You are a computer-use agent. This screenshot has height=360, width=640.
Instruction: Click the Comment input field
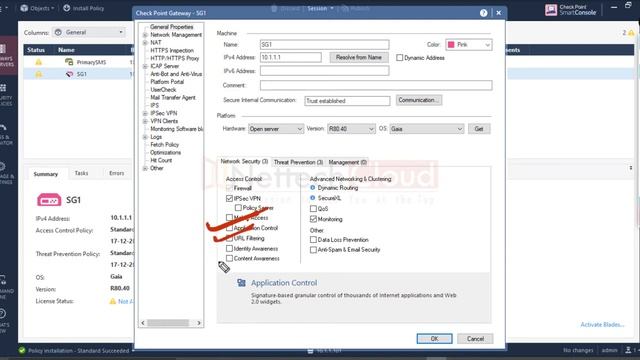tap(376, 85)
